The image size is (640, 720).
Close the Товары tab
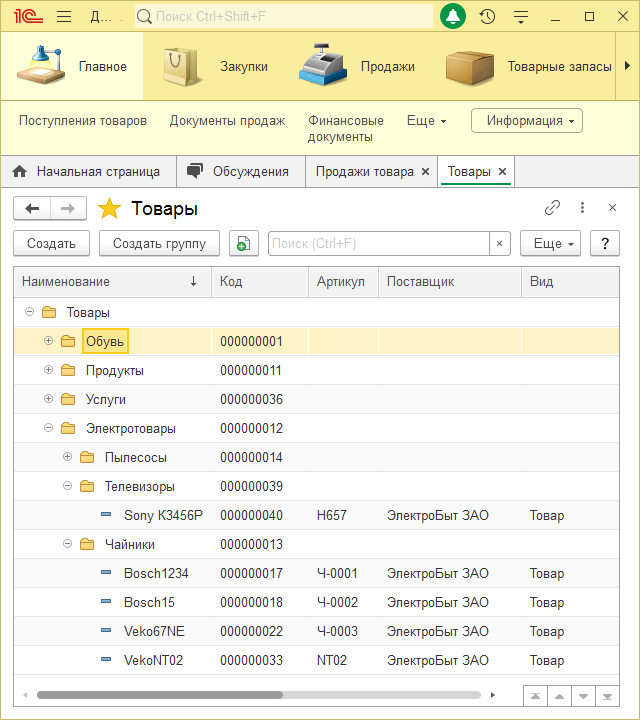503,172
